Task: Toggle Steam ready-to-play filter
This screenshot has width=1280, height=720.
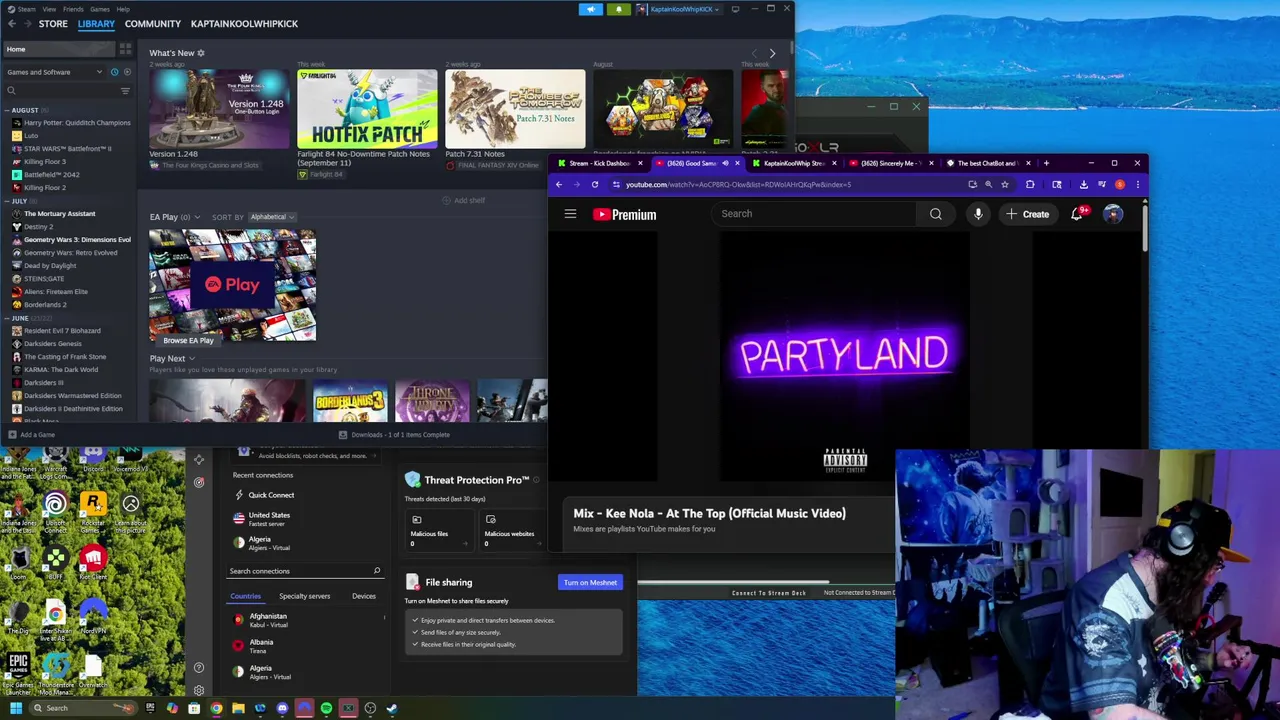Action: point(126,72)
